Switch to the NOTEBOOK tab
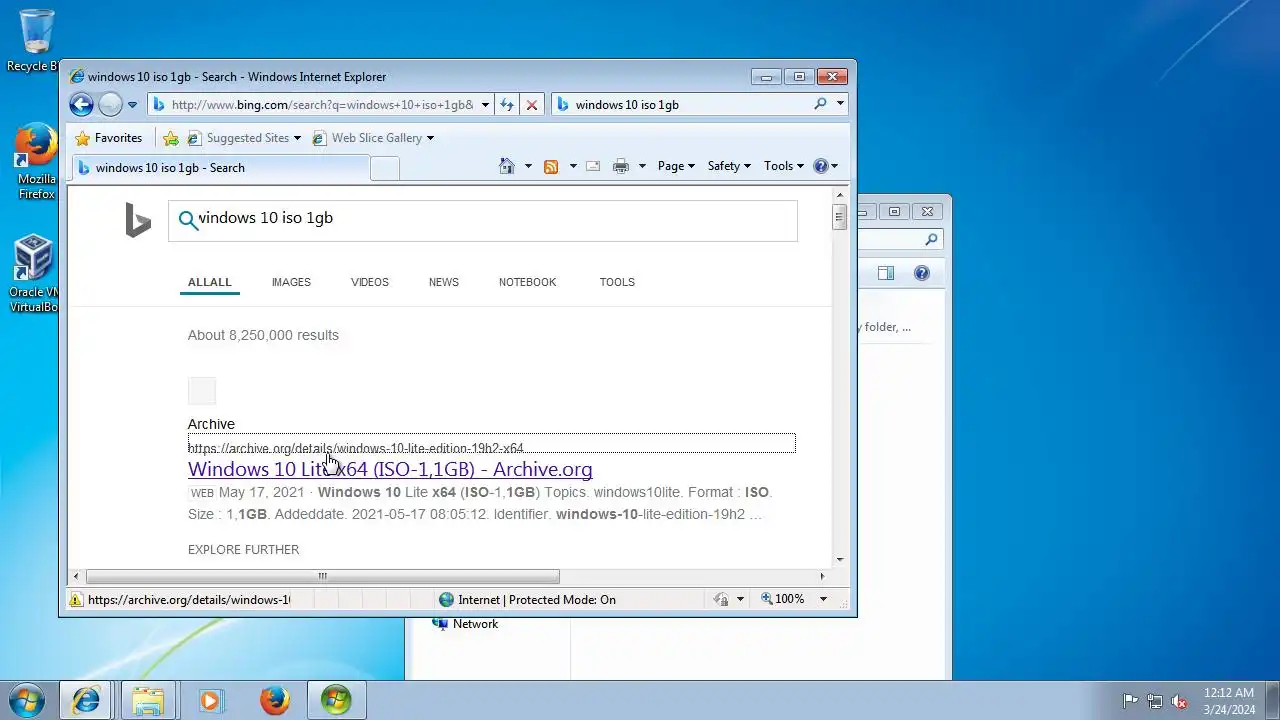 tap(527, 282)
